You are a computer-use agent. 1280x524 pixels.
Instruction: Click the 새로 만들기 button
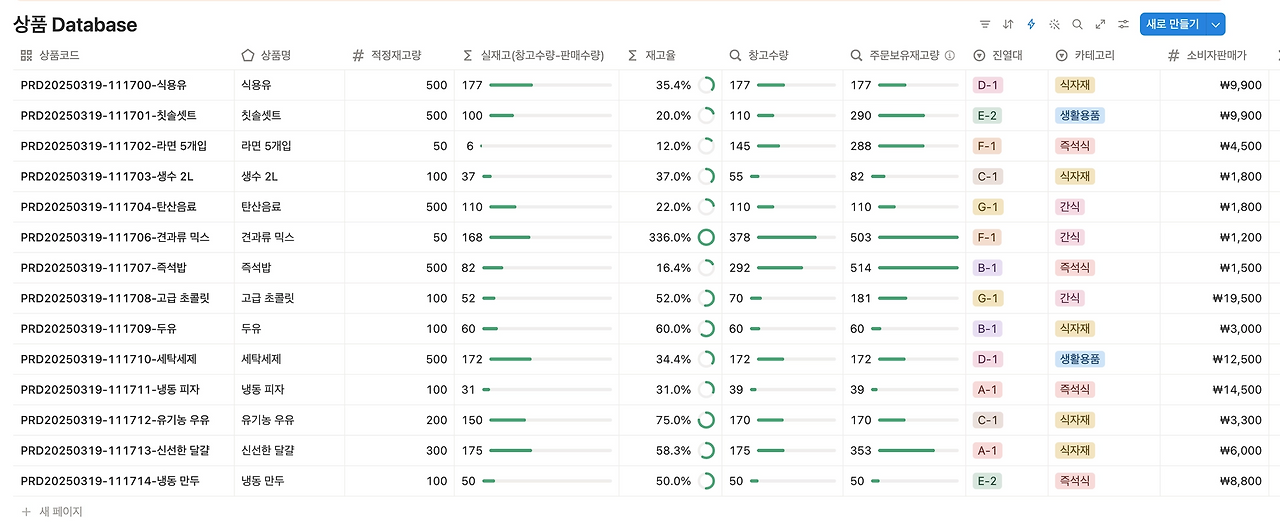tap(1173, 24)
